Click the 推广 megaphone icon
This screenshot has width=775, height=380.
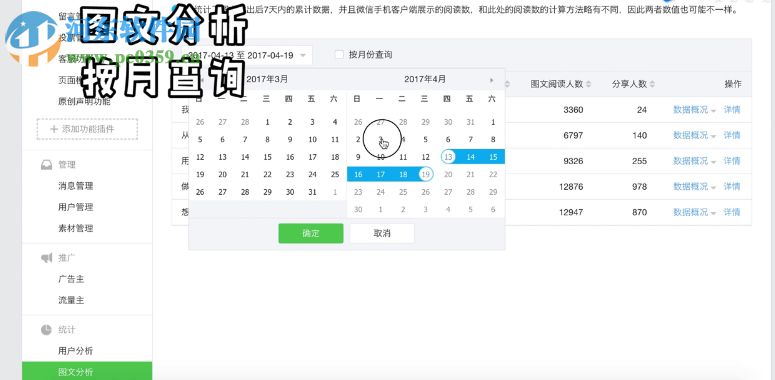(46, 258)
